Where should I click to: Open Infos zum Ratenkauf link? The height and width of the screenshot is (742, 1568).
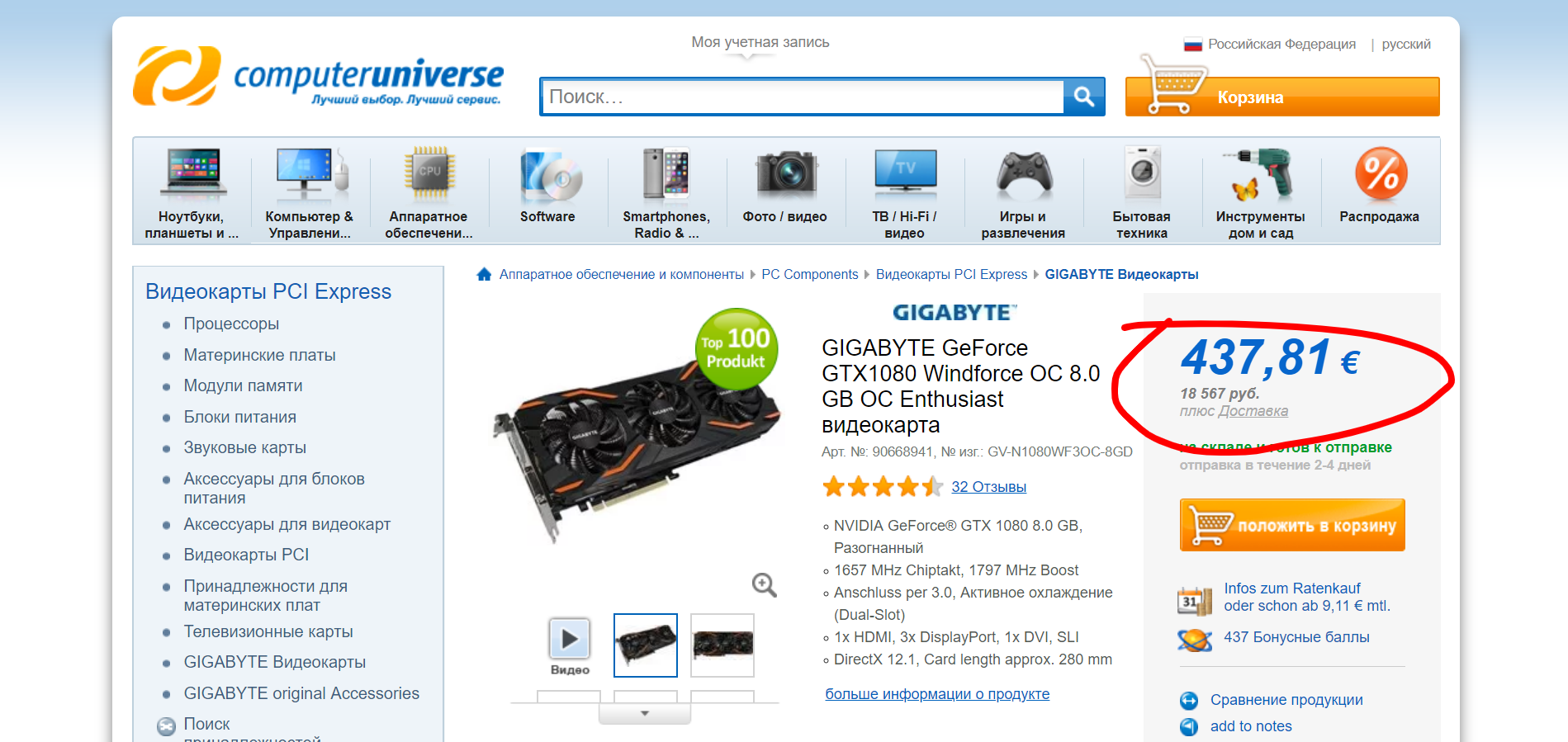click(x=1307, y=597)
